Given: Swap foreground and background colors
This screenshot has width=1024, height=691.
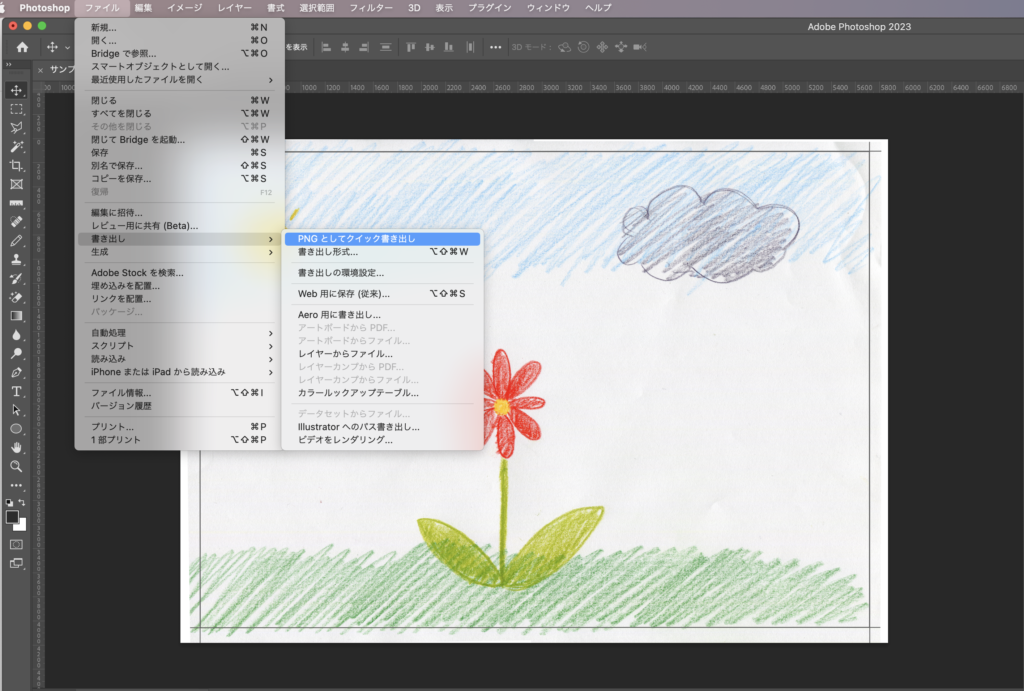Looking at the screenshot, I should [x=23, y=503].
